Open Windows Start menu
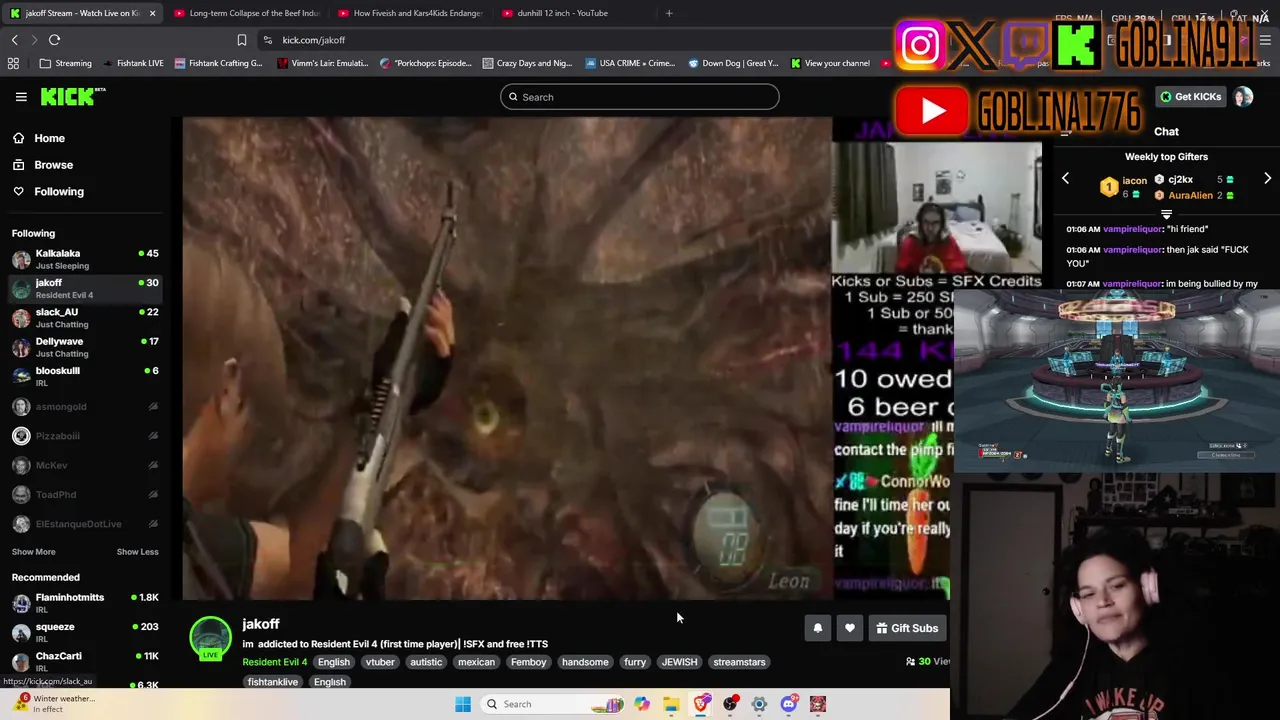This screenshot has width=1280, height=720. pos(463,704)
